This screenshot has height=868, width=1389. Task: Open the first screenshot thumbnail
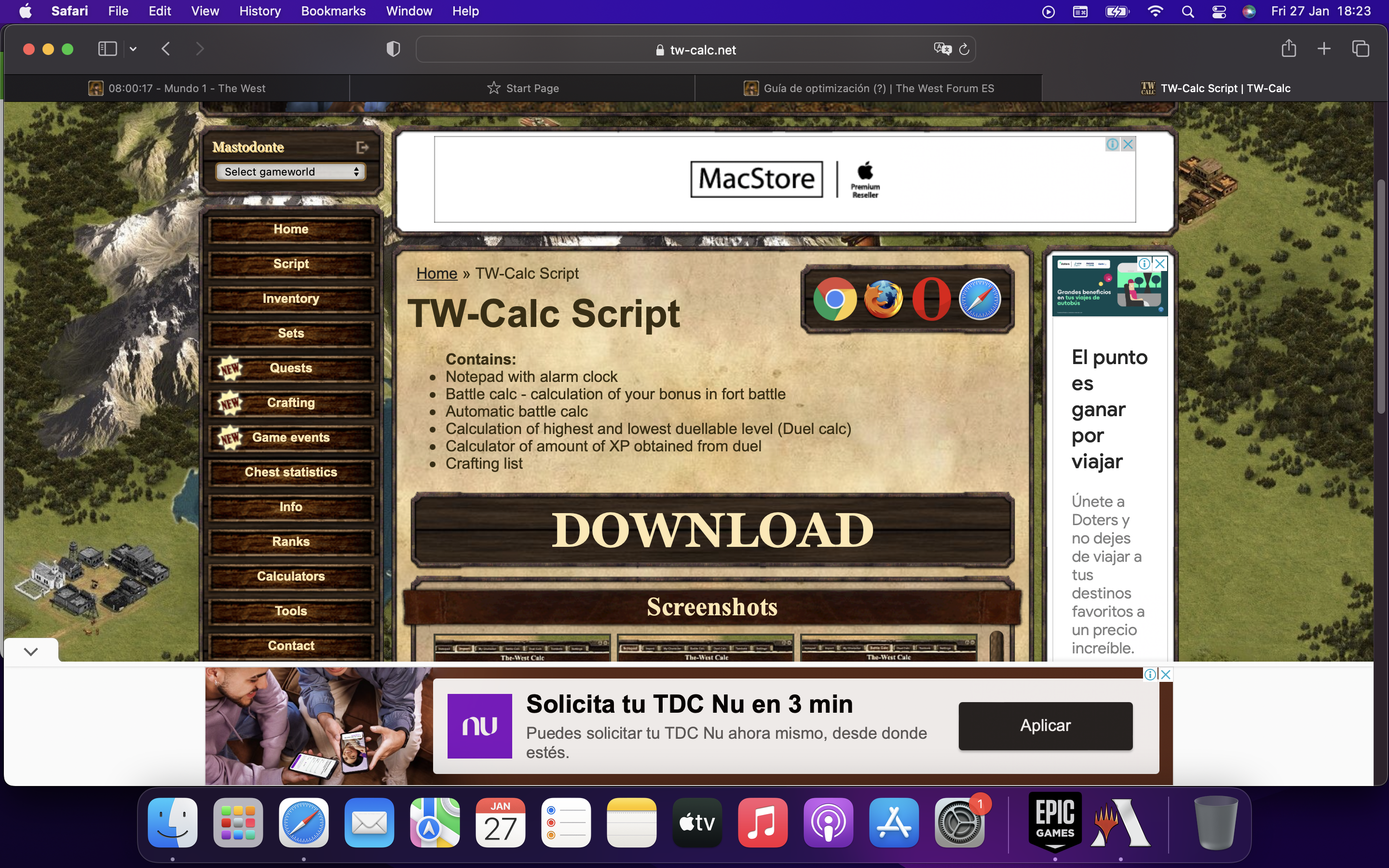pos(522,648)
